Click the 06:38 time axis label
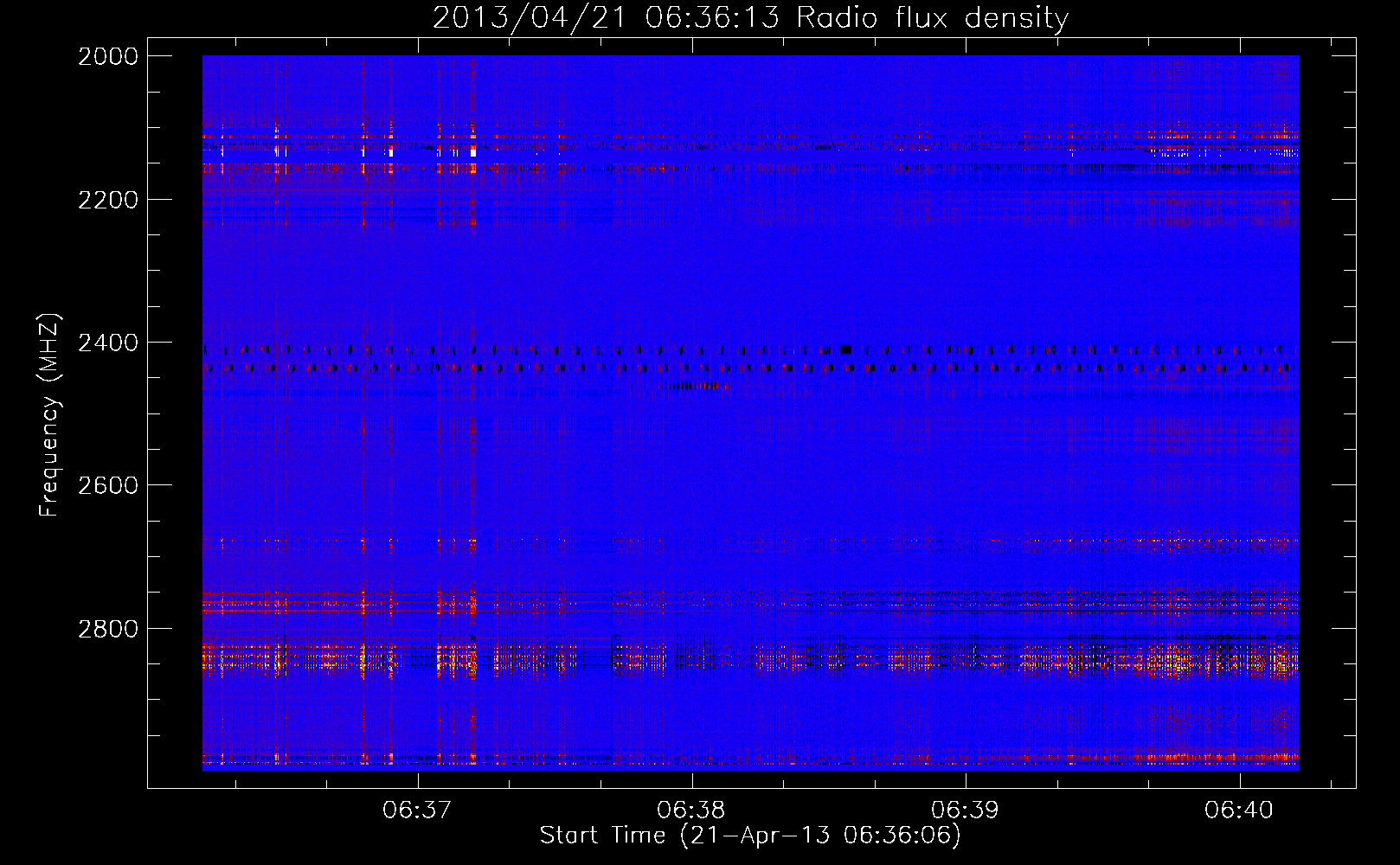 (x=691, y=810)
